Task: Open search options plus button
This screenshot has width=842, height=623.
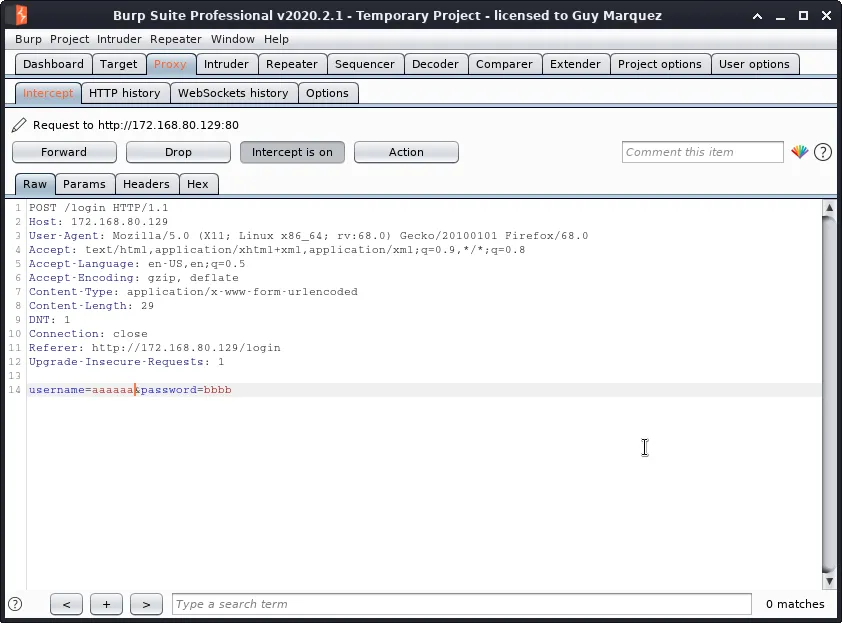Action: (x=106, y=604)
